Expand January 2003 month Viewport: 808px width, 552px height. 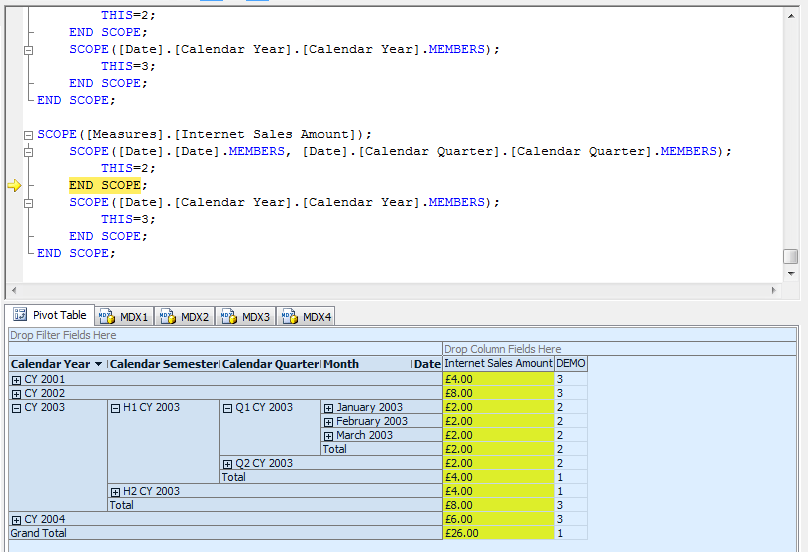328,408
